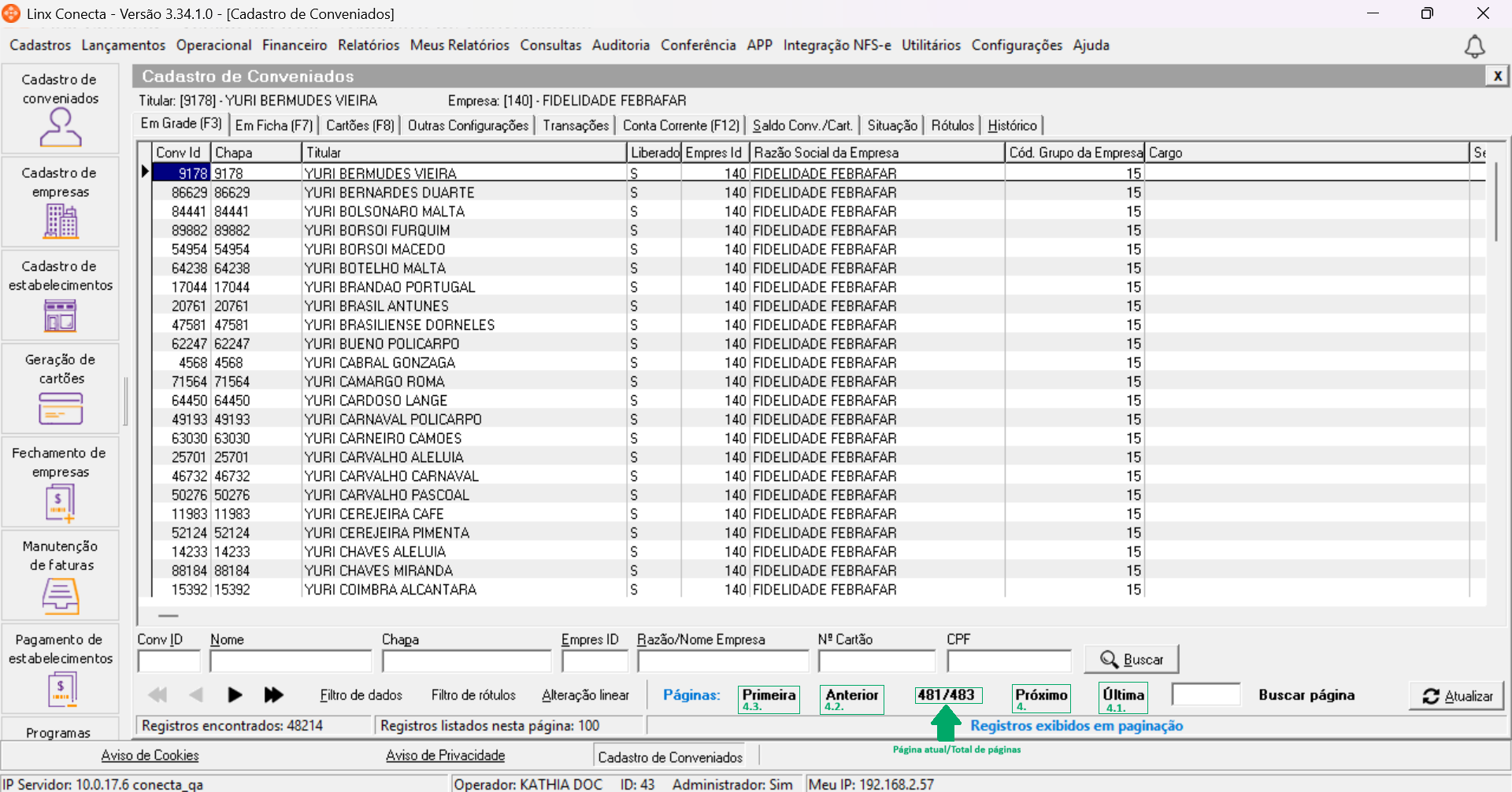1512x792 pixels.
Task: Open the Meus Relatórios menu
Action: click(x=460, y=46)
